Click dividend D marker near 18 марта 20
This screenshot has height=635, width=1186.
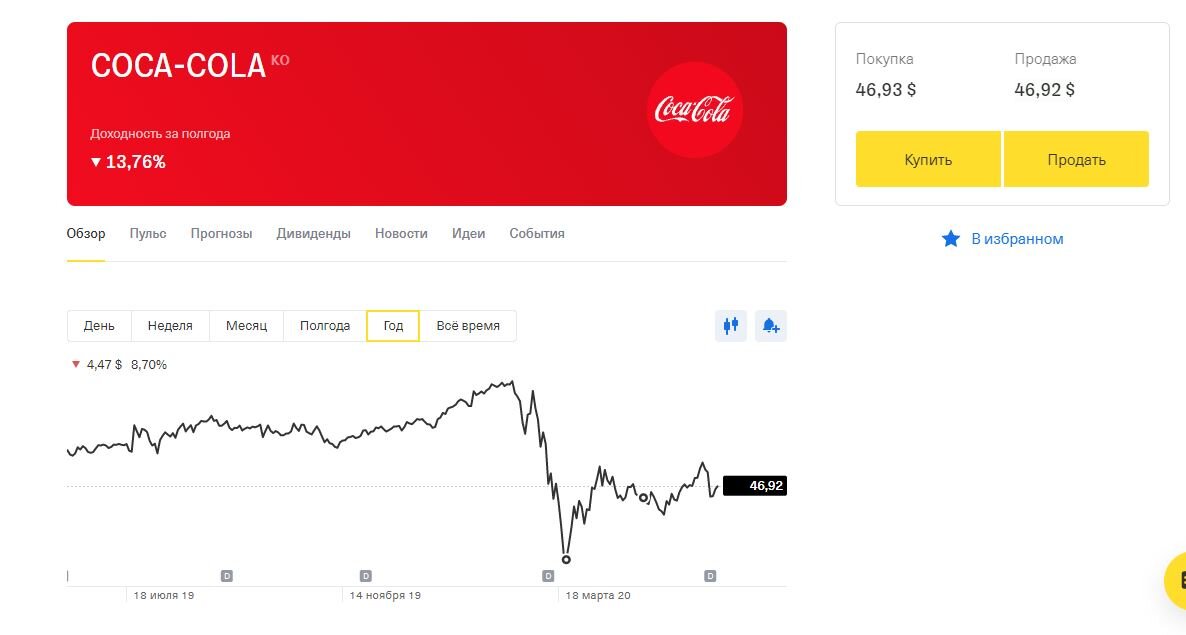[x=548, y=576]
